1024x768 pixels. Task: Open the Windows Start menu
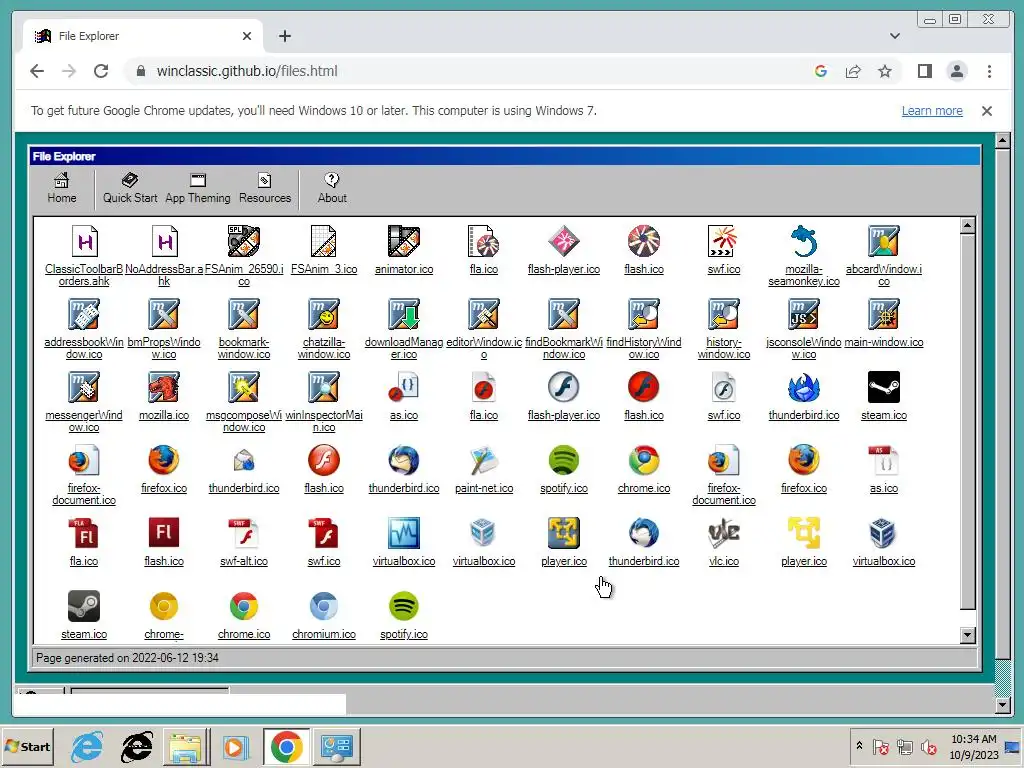pos(27,746)
